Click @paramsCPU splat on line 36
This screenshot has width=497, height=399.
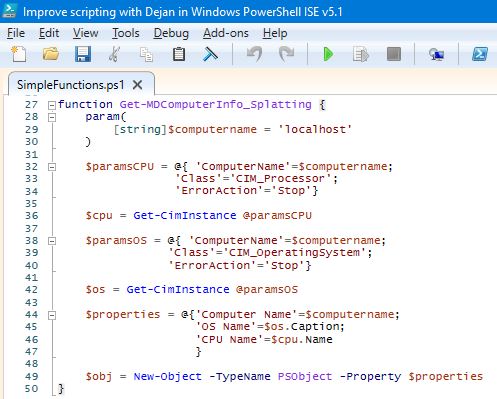tap(277, 215)
